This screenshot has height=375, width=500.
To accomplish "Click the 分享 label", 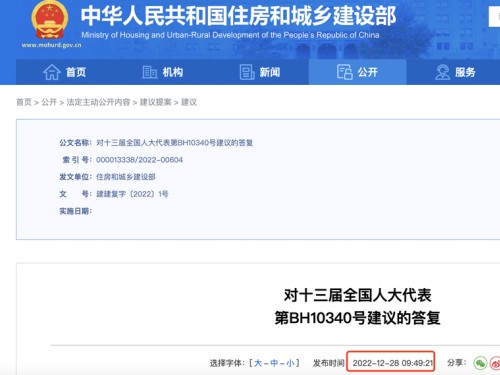I will tap(456, 363).
